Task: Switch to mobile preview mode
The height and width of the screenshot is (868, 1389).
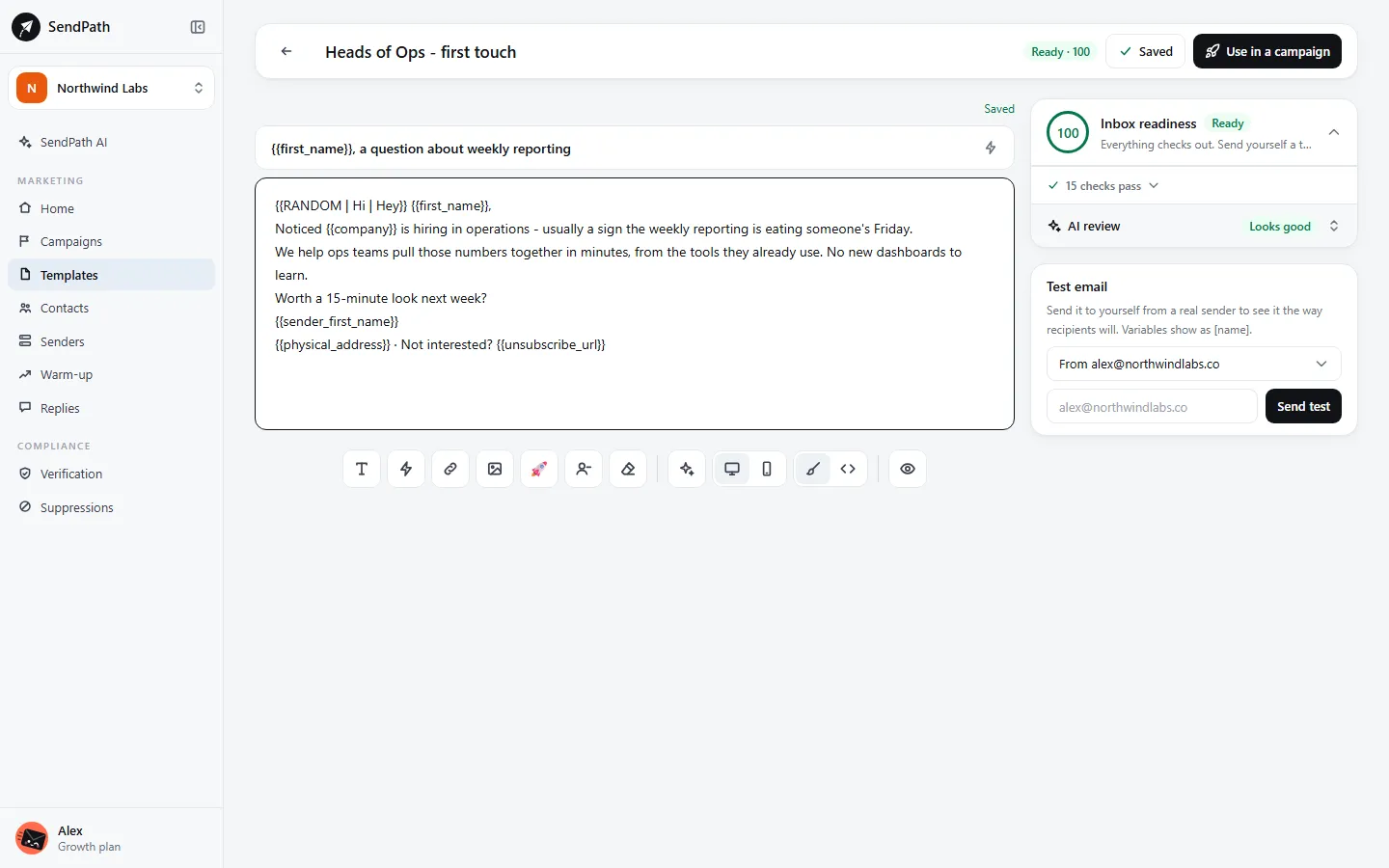Action: (767, 469)
